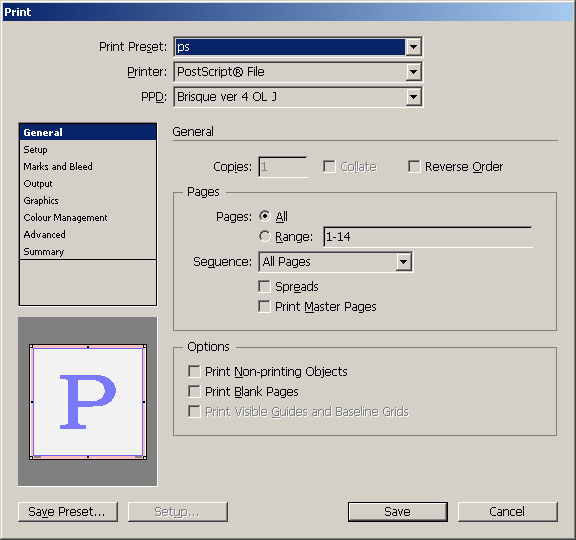
Task: Select the All pages radio button
Action: coord(264,216)
